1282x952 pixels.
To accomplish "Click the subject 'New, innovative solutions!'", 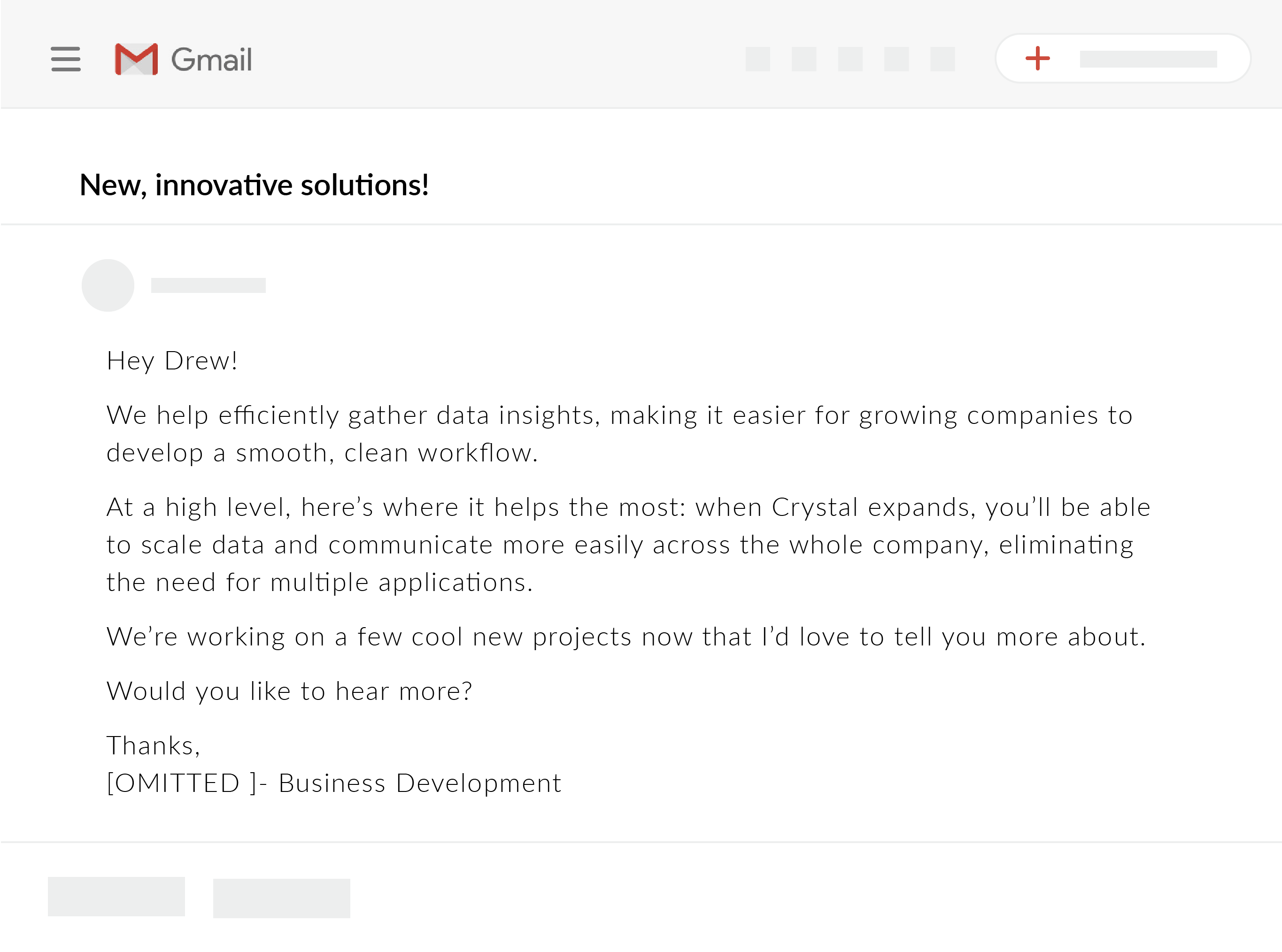I will coord(254,185).
